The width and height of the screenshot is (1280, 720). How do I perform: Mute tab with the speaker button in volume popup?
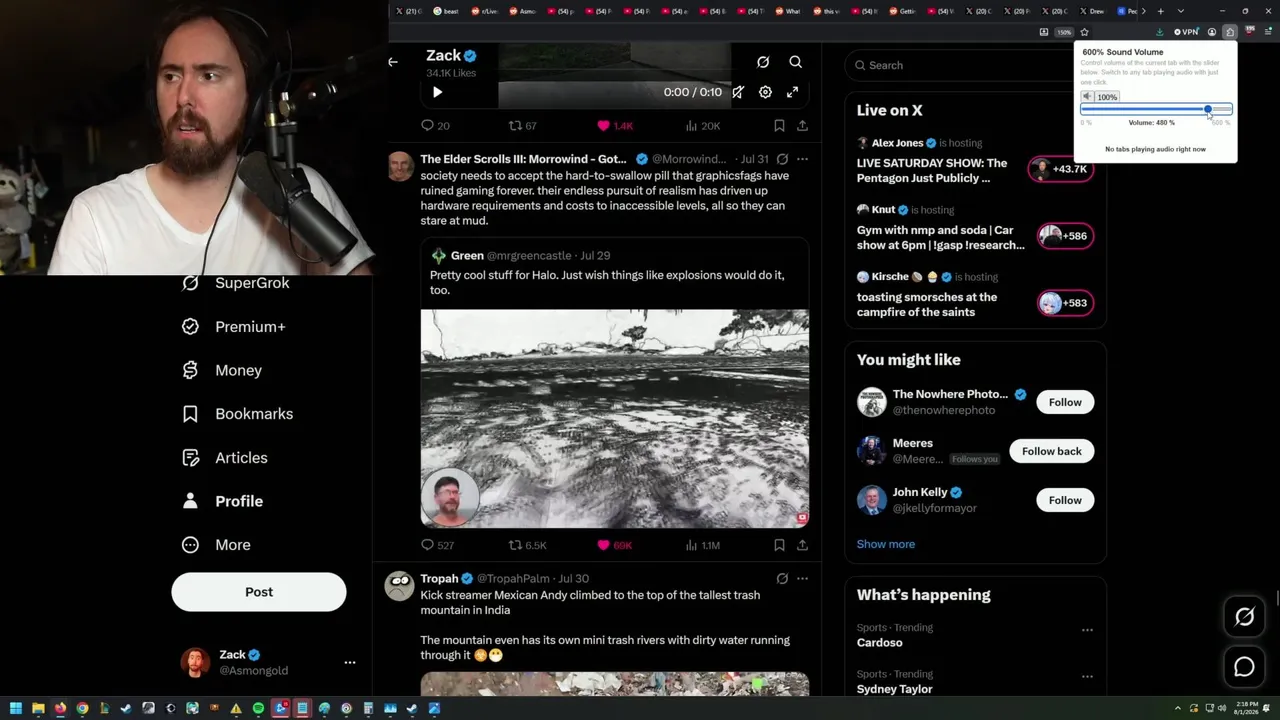[1088, 97]
